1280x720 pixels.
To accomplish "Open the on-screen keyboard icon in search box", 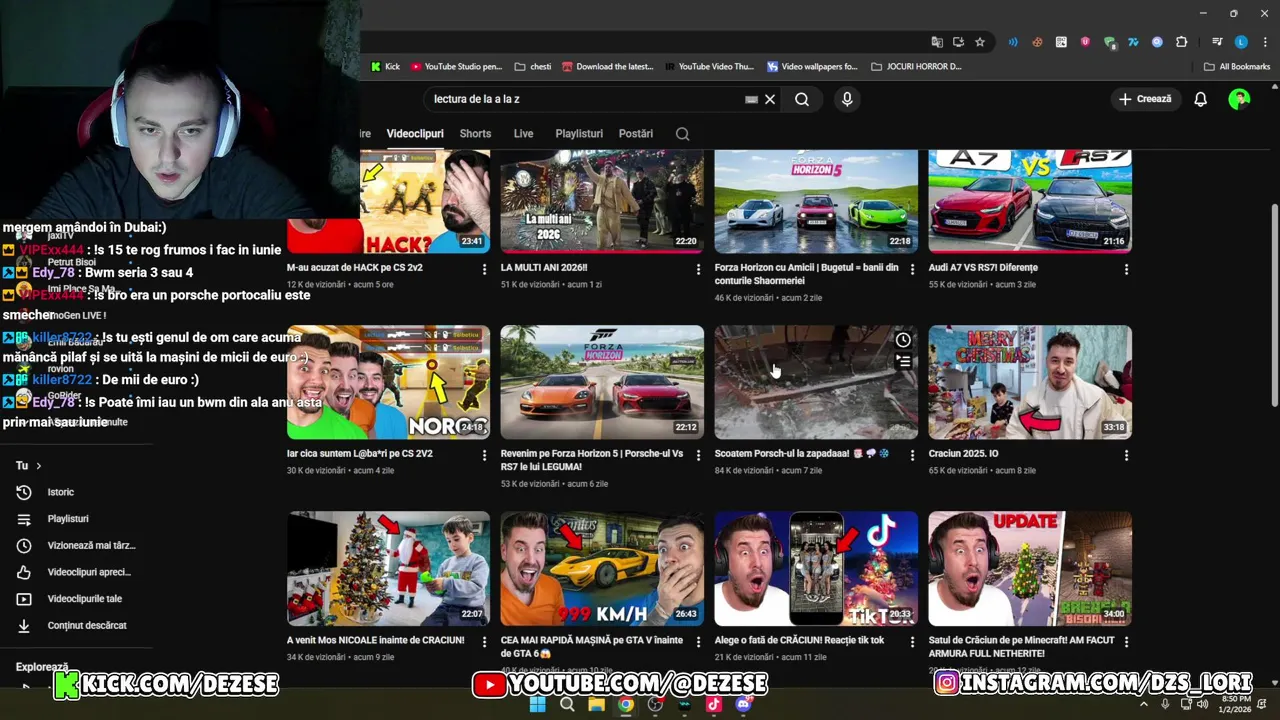I will (751, 99).
